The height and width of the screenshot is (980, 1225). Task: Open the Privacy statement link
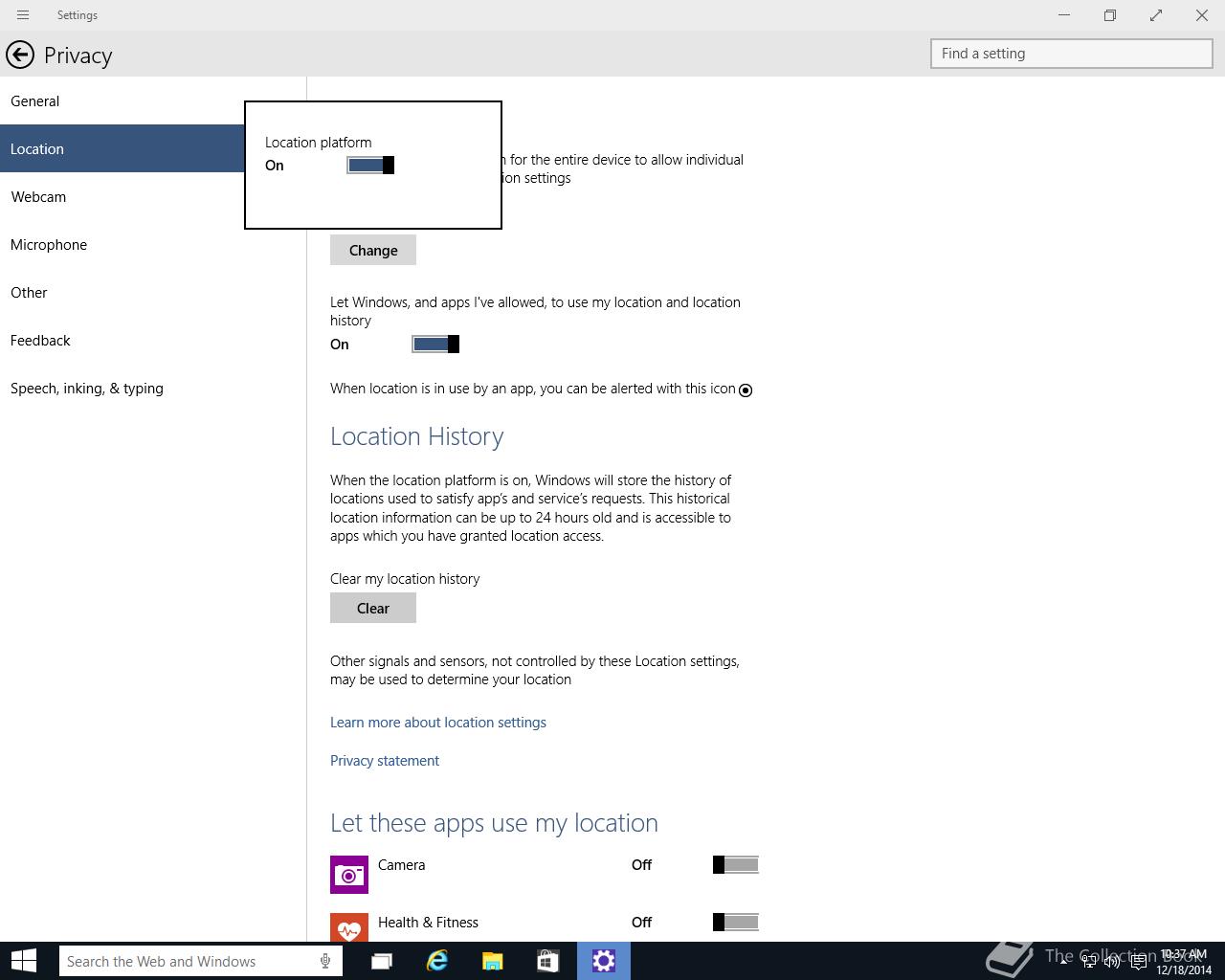pos(385,761)
